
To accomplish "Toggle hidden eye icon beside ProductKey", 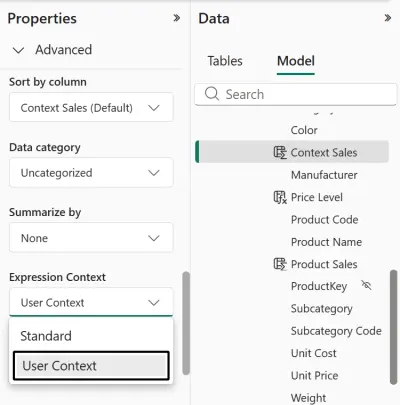I will point(366,285).
